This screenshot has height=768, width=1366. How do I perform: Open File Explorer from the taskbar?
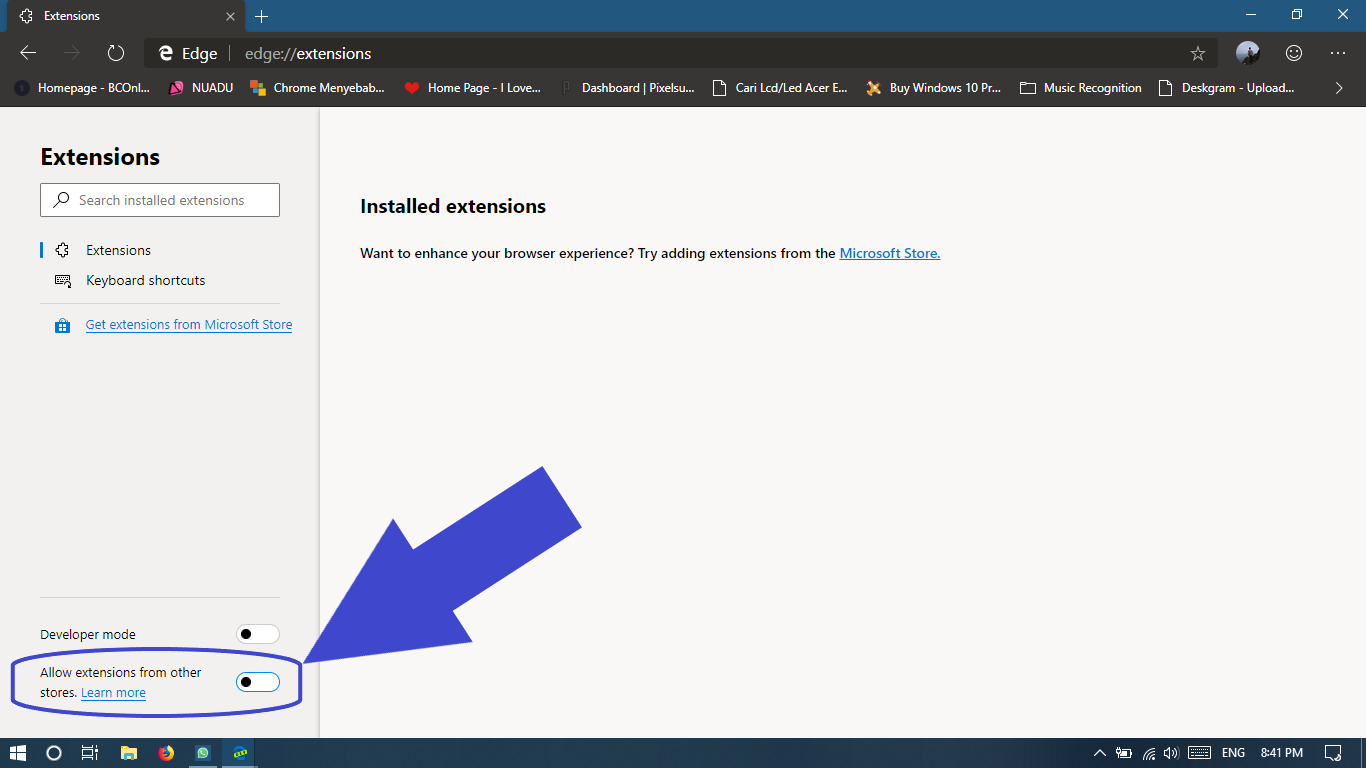click(x=128, y=753)
